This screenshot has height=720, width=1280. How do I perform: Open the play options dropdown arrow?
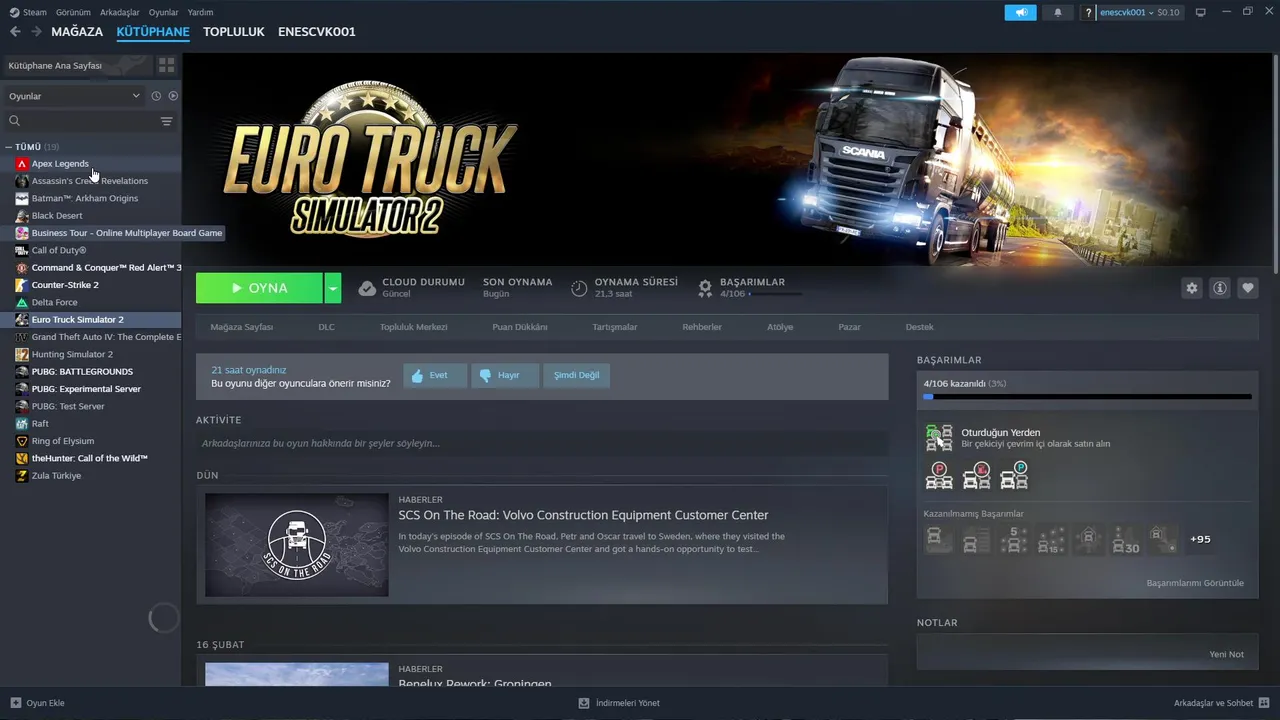tap(333, 288)
